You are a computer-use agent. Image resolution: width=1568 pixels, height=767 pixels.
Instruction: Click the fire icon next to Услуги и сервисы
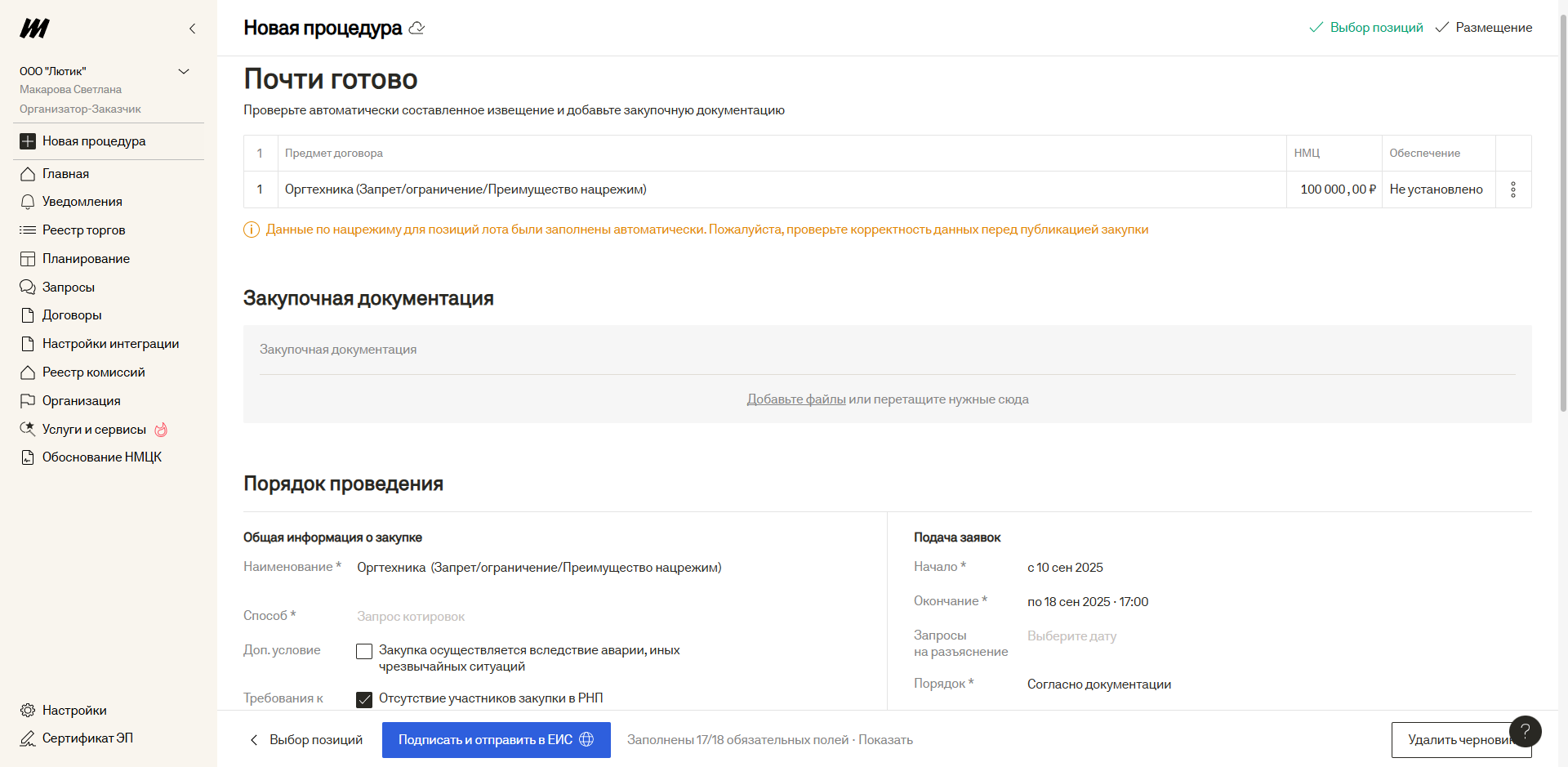(161, 430)
